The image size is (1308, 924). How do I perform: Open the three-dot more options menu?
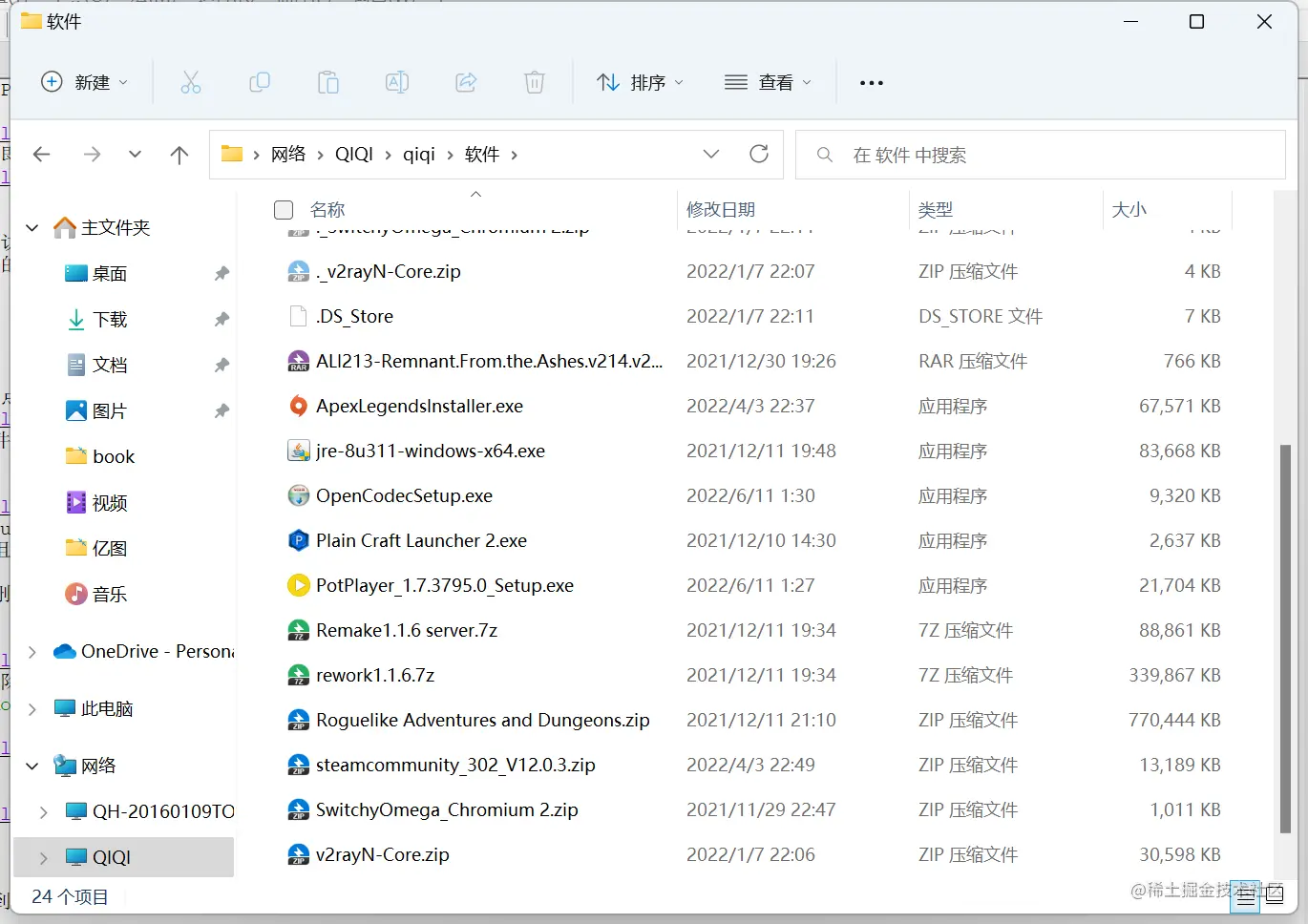(x=871, y=83)
